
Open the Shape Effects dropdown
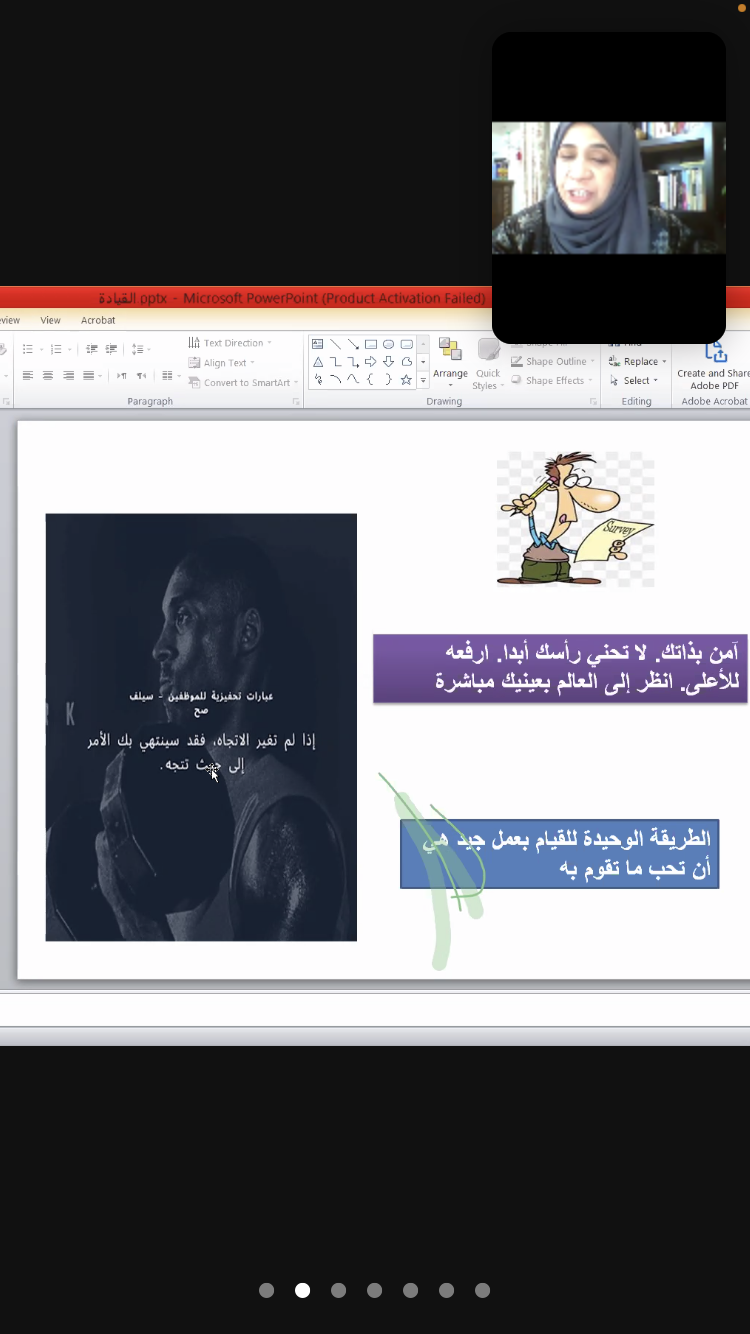[x=553, y=381]
